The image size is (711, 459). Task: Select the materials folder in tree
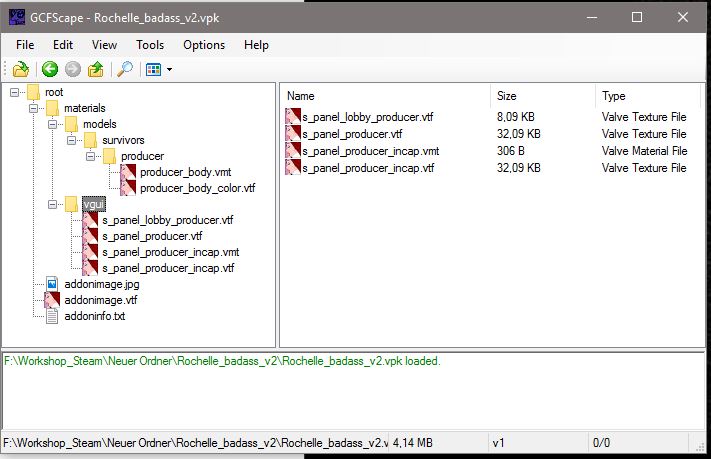click(x=85, y=108)
